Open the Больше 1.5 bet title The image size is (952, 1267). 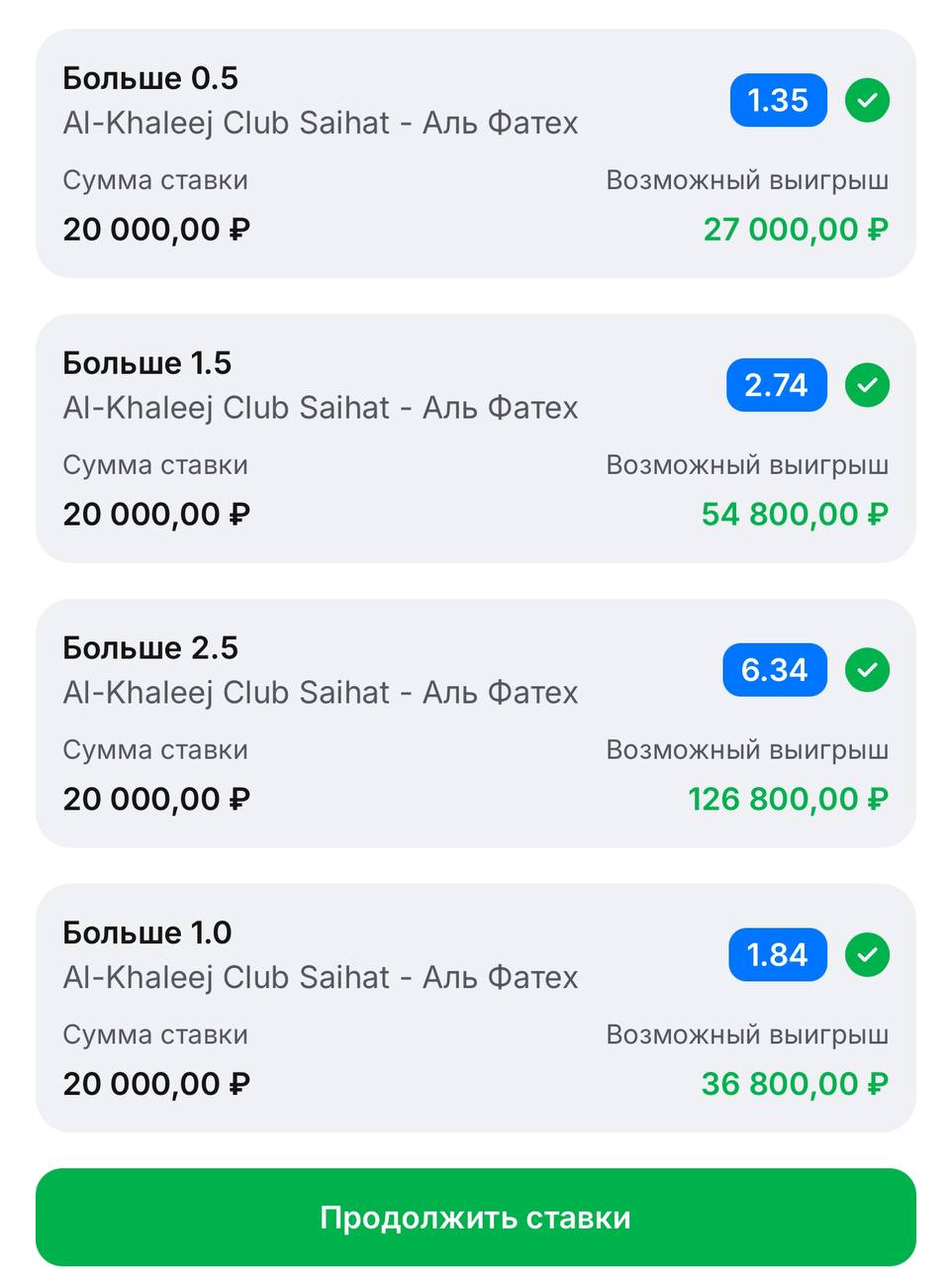click(147, 363)
